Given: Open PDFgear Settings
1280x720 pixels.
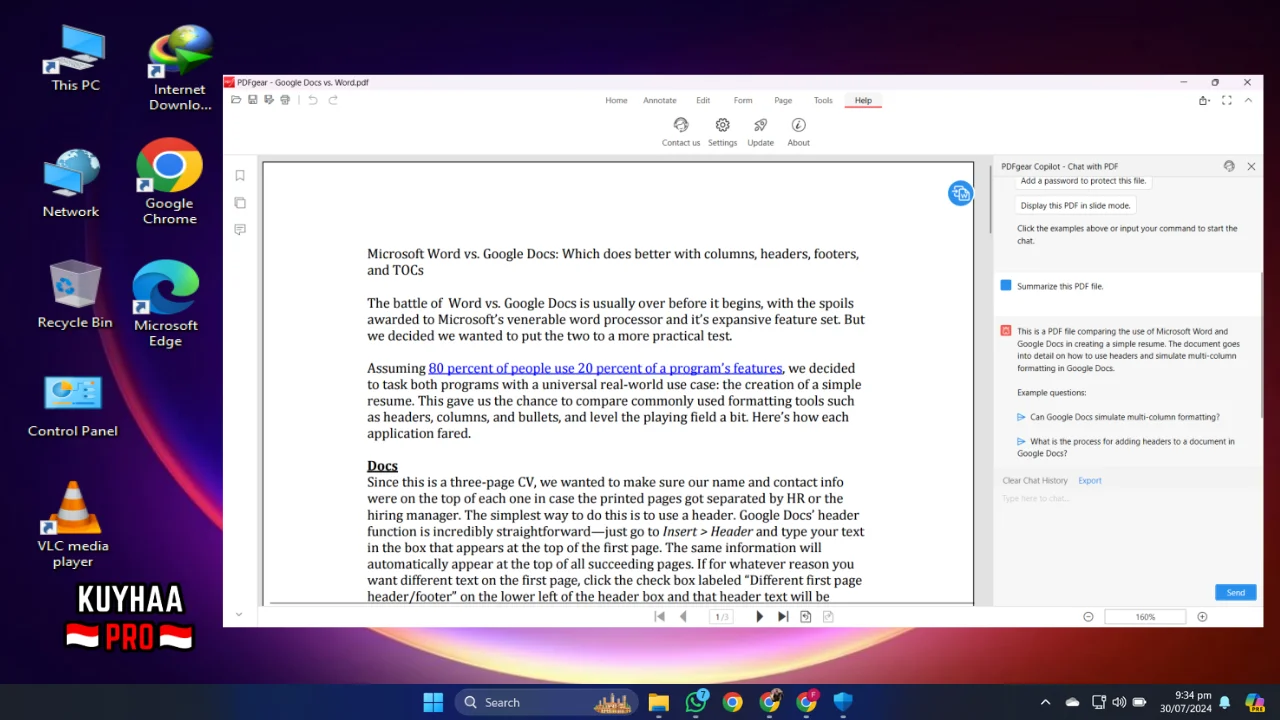Looking at the screenshot, I should pyautogui.click(x=722, y=131).
